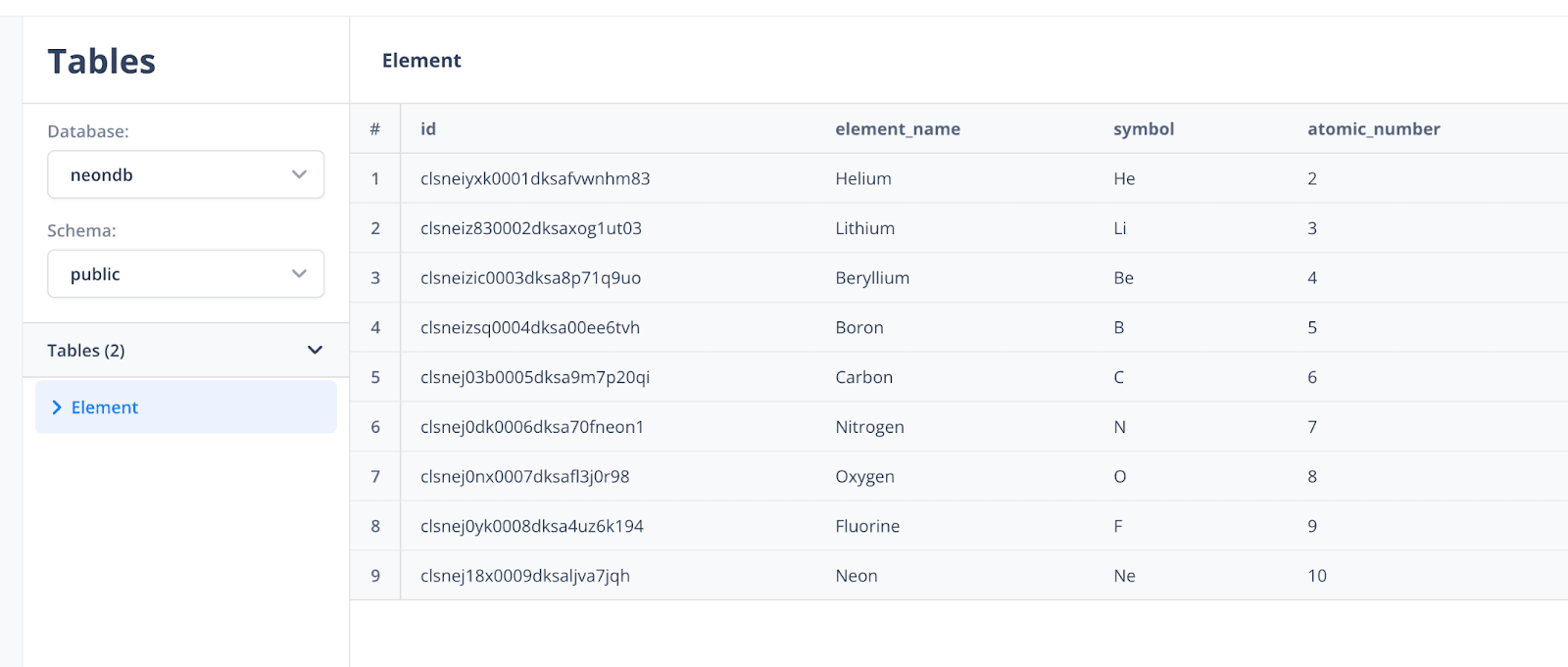Click the element_name column header

click(x=897, y=129)
